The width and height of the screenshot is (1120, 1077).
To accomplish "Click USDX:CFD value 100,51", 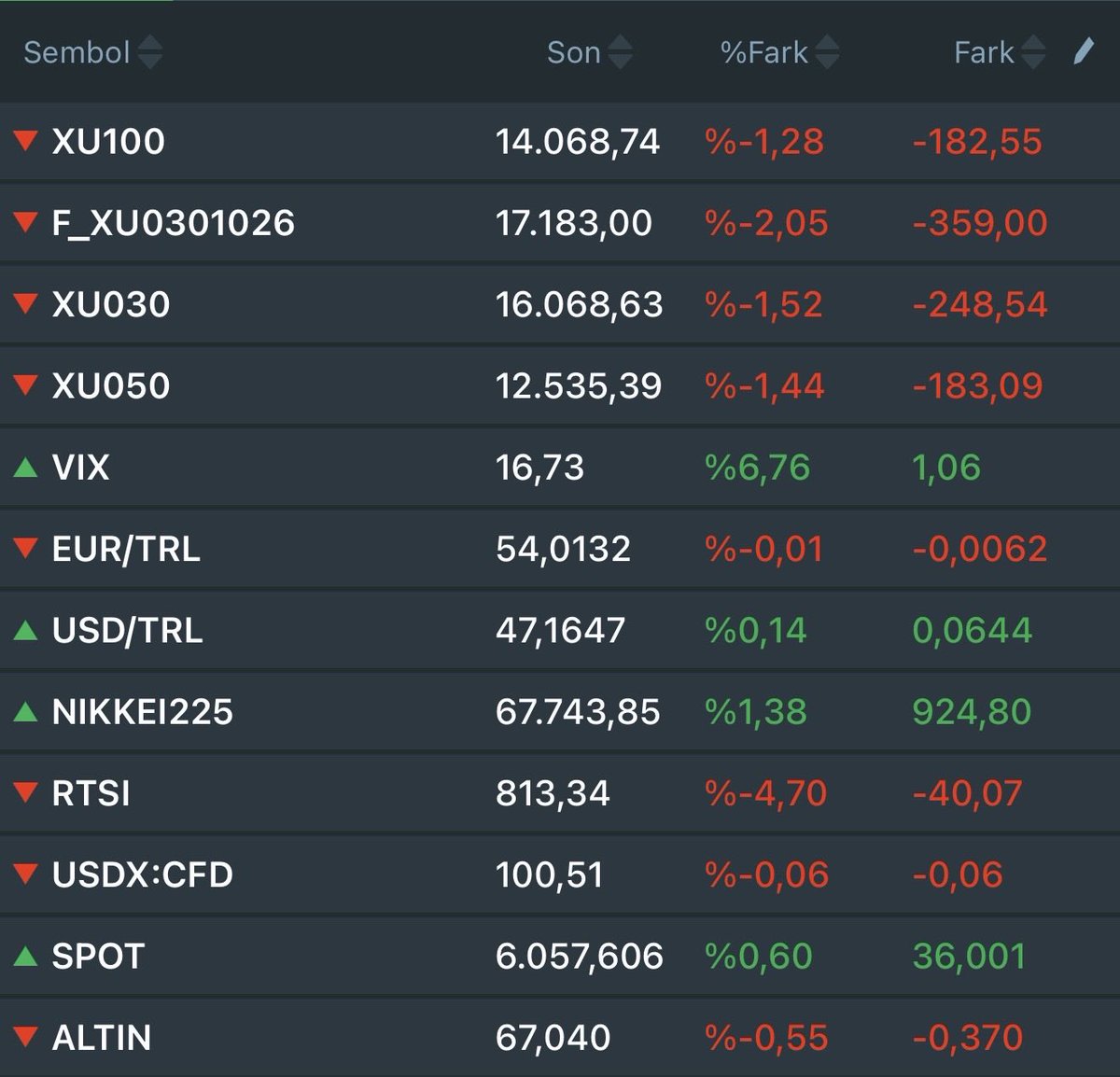I will coord(549,874).
